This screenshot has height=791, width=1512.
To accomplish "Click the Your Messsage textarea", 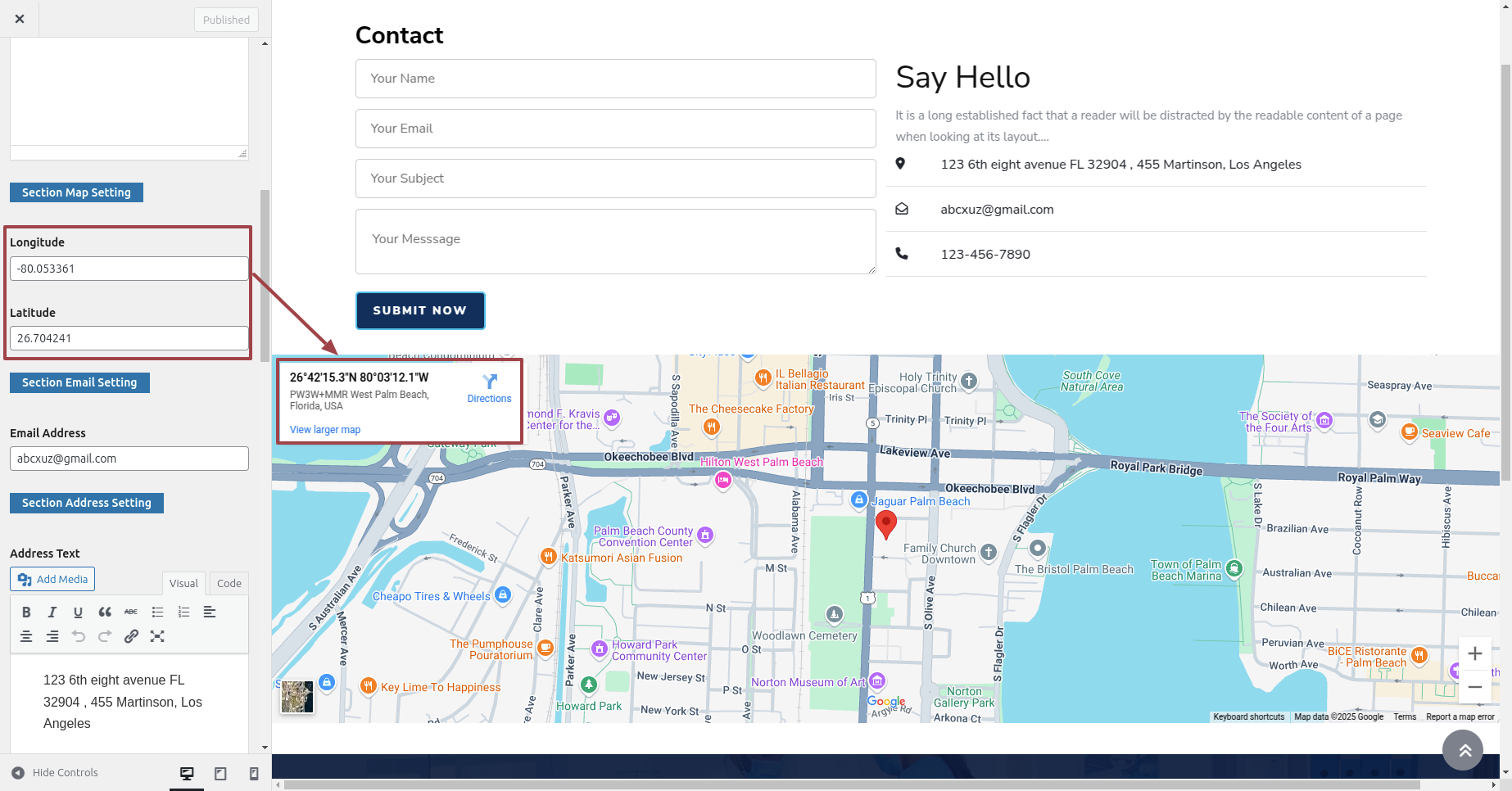I will 616,242.
